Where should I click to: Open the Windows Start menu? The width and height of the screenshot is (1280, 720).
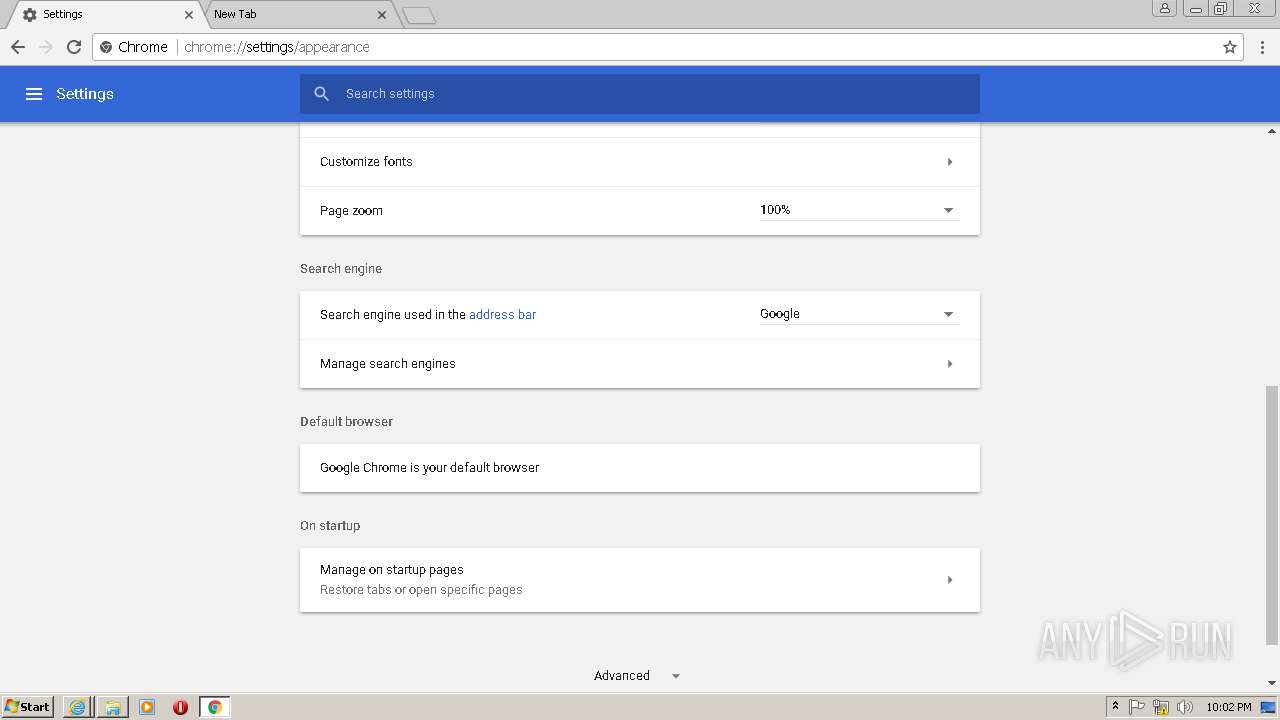point(27,707)
